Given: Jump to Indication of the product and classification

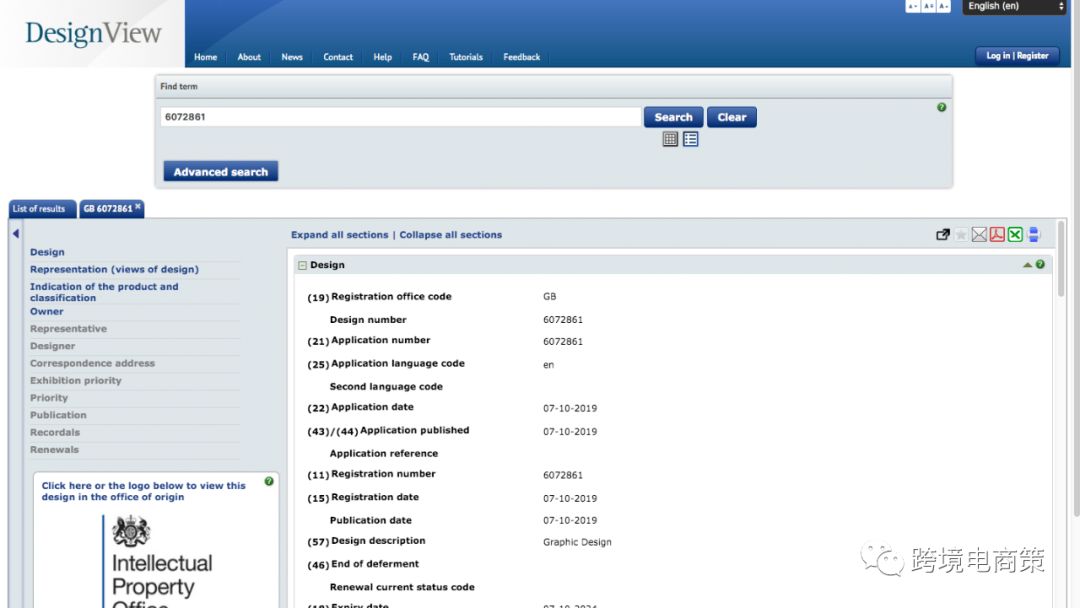Looking at the screenshot, I should [x=104, y=292].
